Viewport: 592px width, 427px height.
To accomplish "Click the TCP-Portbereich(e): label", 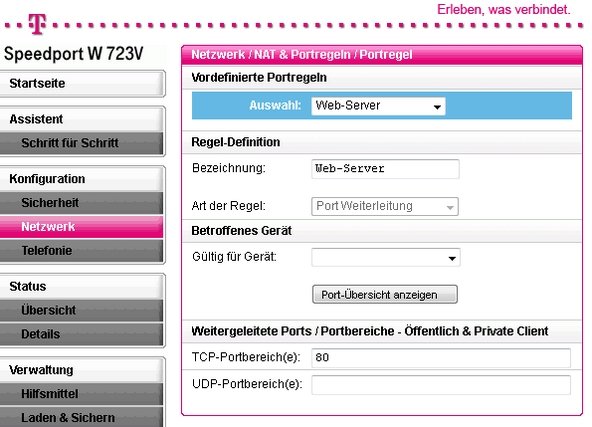I will pos(246,357).
